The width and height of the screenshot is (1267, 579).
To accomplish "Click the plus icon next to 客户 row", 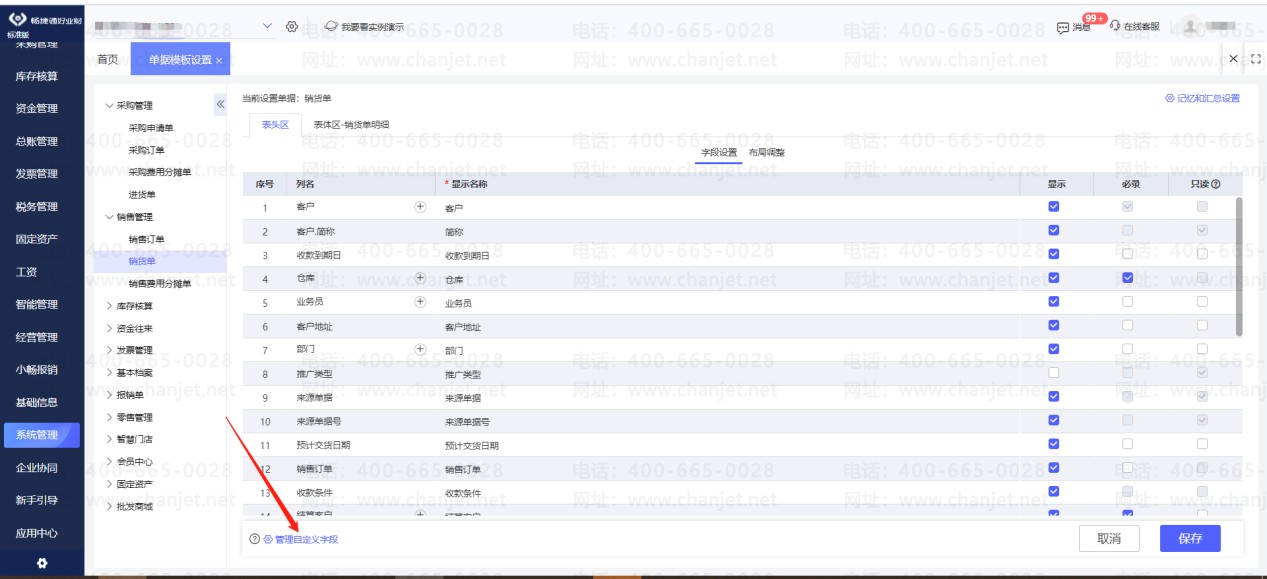I will pyautogui.click(x=420, y=207).
